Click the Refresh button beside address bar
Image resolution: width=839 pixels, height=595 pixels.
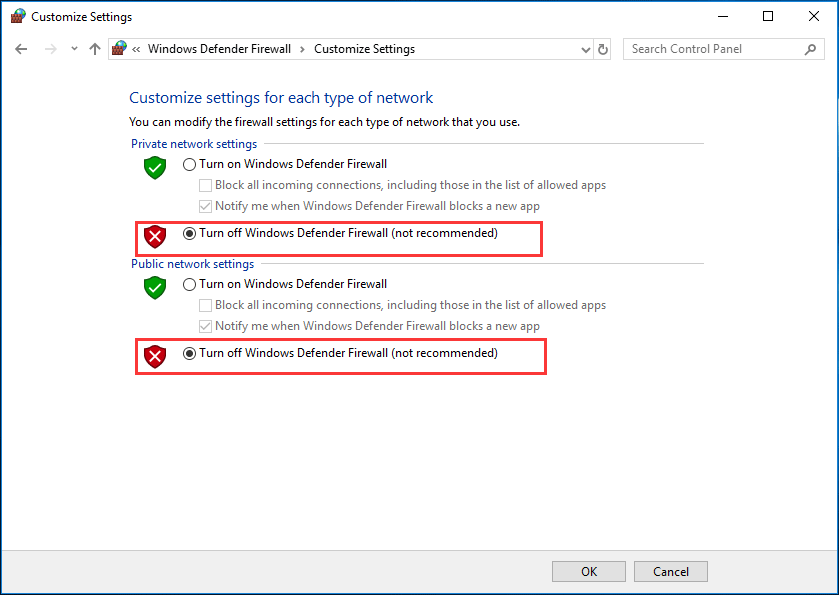pos(603,49)
